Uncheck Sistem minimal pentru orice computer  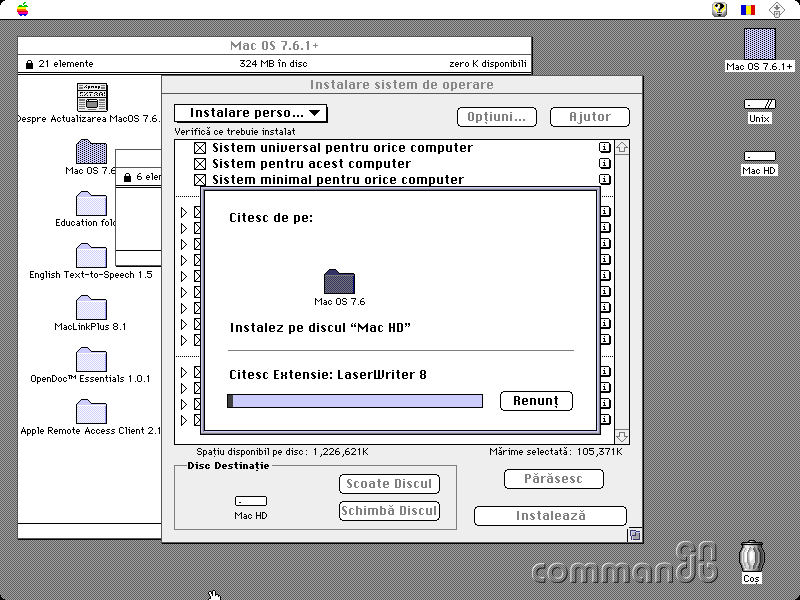tap(200, 180)
